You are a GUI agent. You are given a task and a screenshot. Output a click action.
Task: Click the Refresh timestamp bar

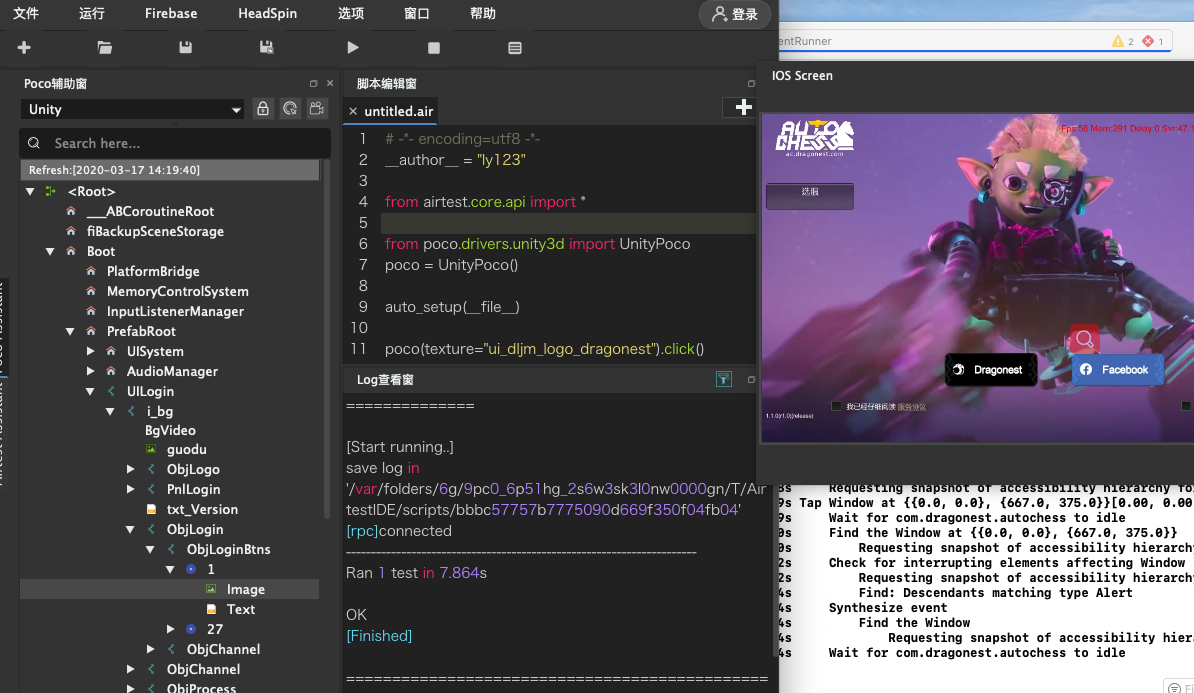click(170, 170)
